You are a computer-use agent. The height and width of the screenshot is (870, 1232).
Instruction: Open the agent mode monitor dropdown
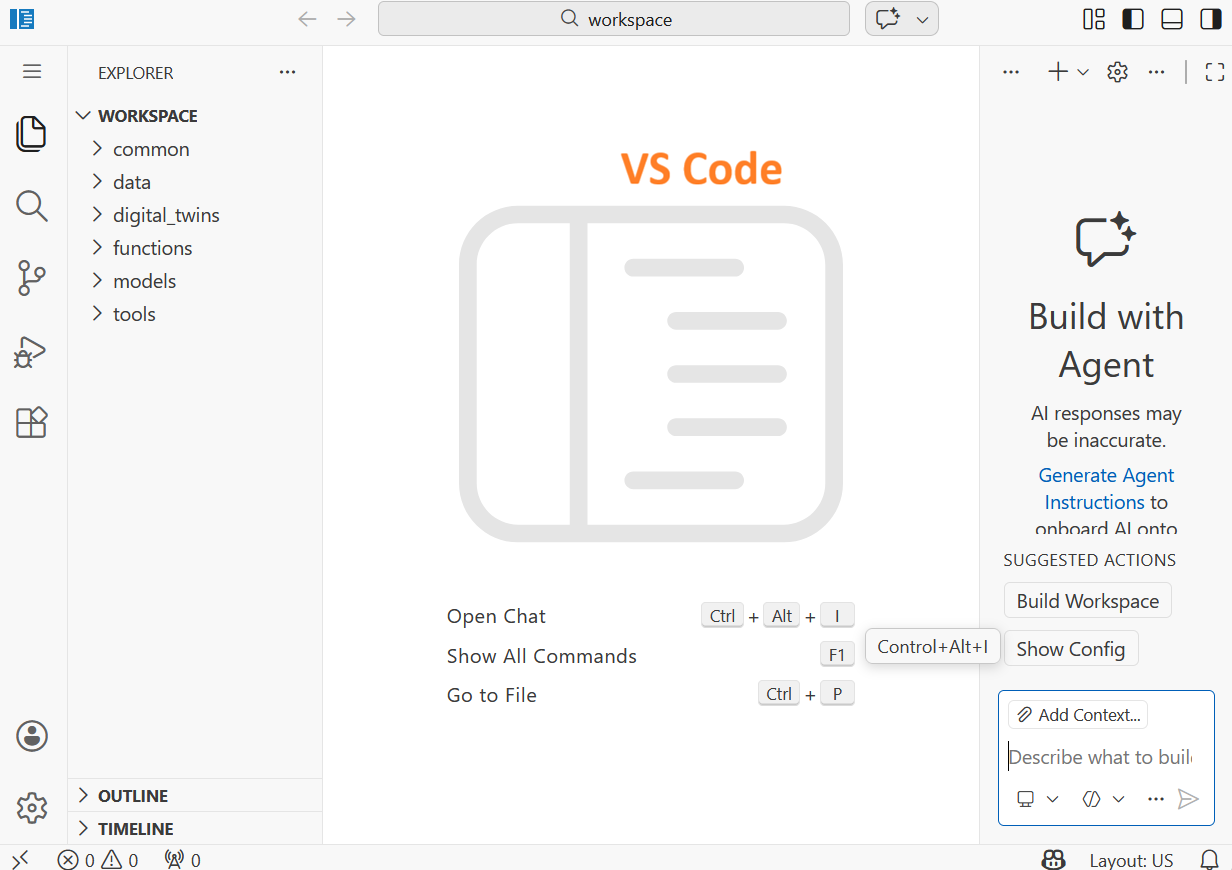click(1038, 799)
